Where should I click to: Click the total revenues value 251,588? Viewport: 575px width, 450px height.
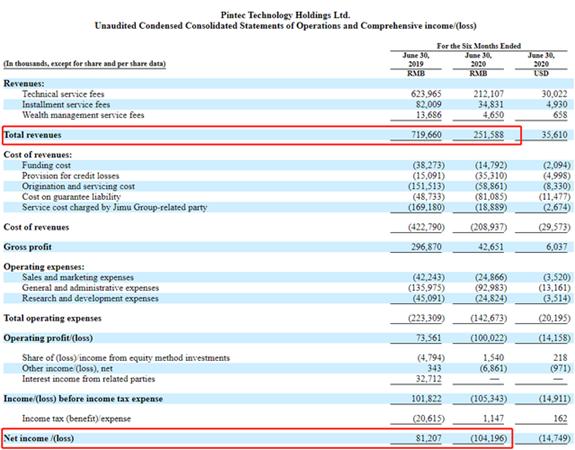488,135
